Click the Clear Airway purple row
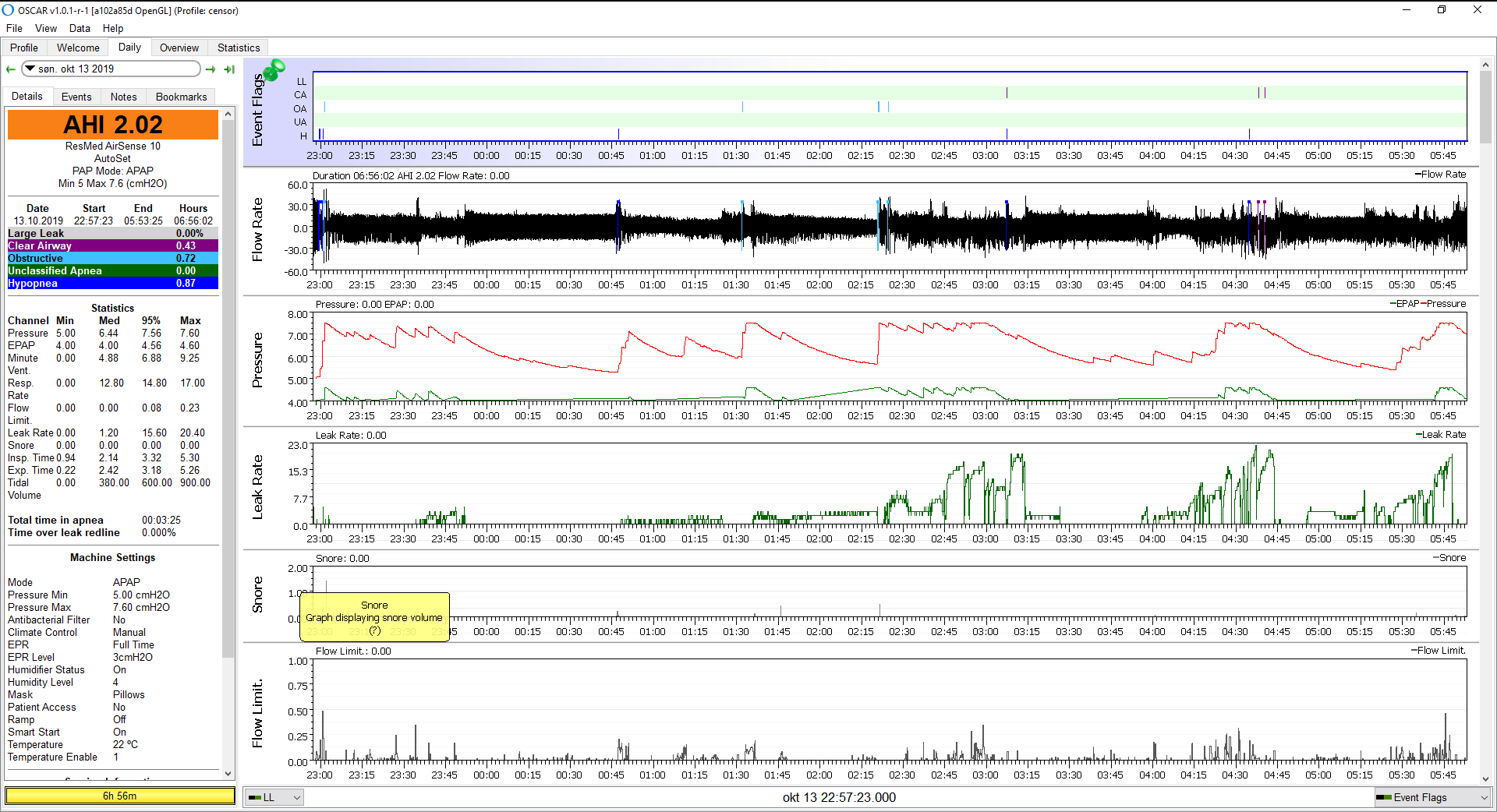The image size is (1497, 812). click(x=113, y=245)
